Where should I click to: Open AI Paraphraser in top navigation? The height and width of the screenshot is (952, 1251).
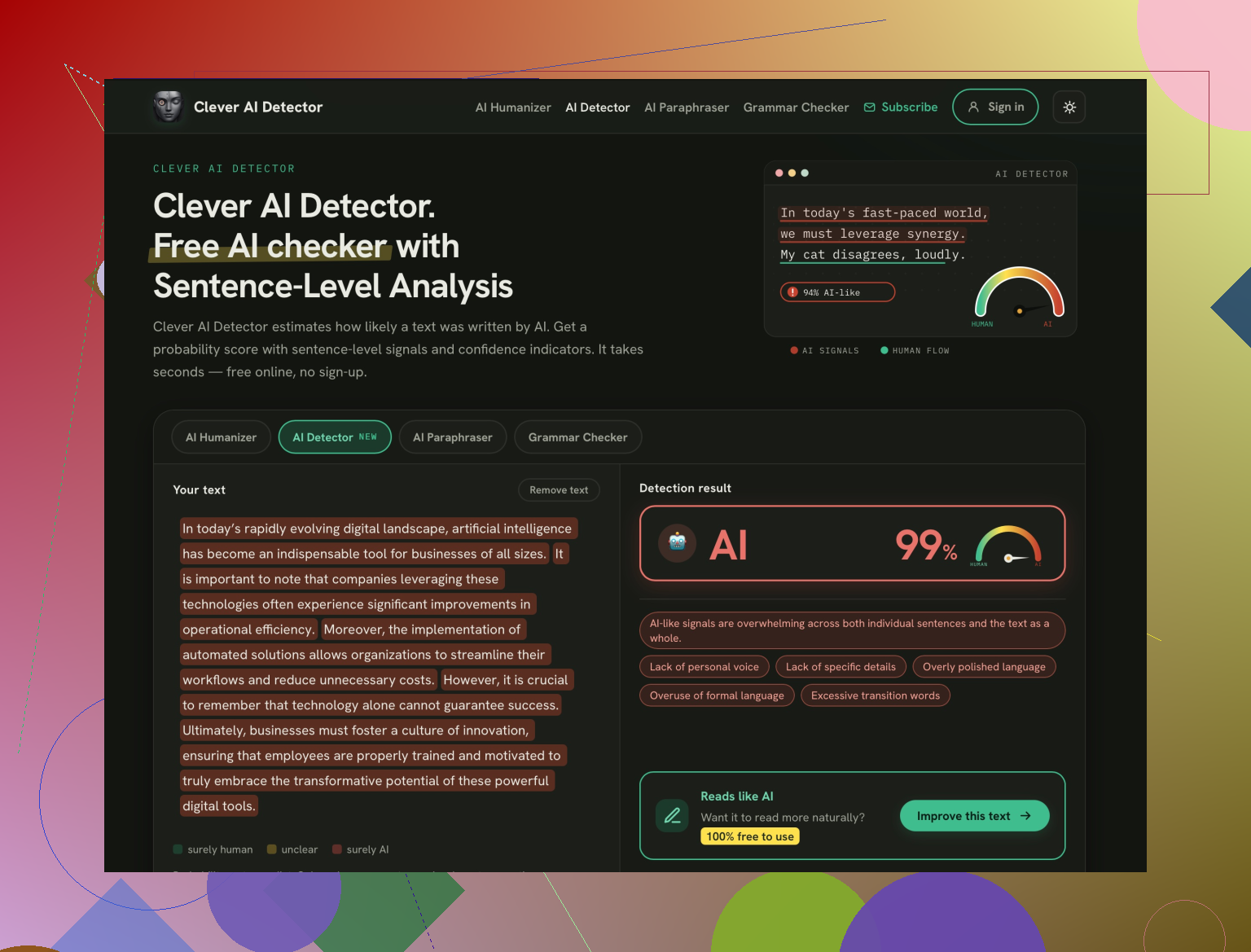687,107
